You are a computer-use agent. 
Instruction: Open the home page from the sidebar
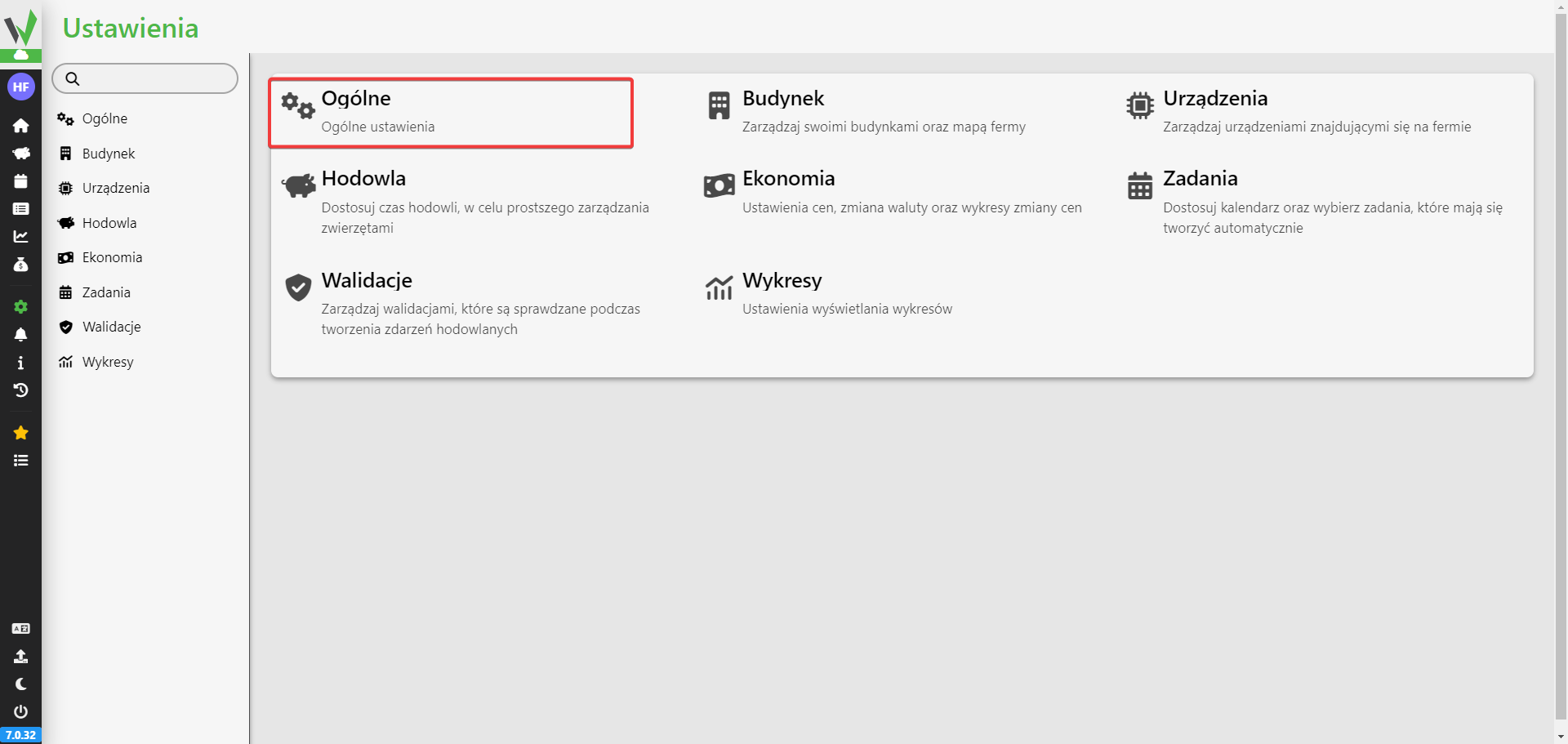[x=20, y=126]
